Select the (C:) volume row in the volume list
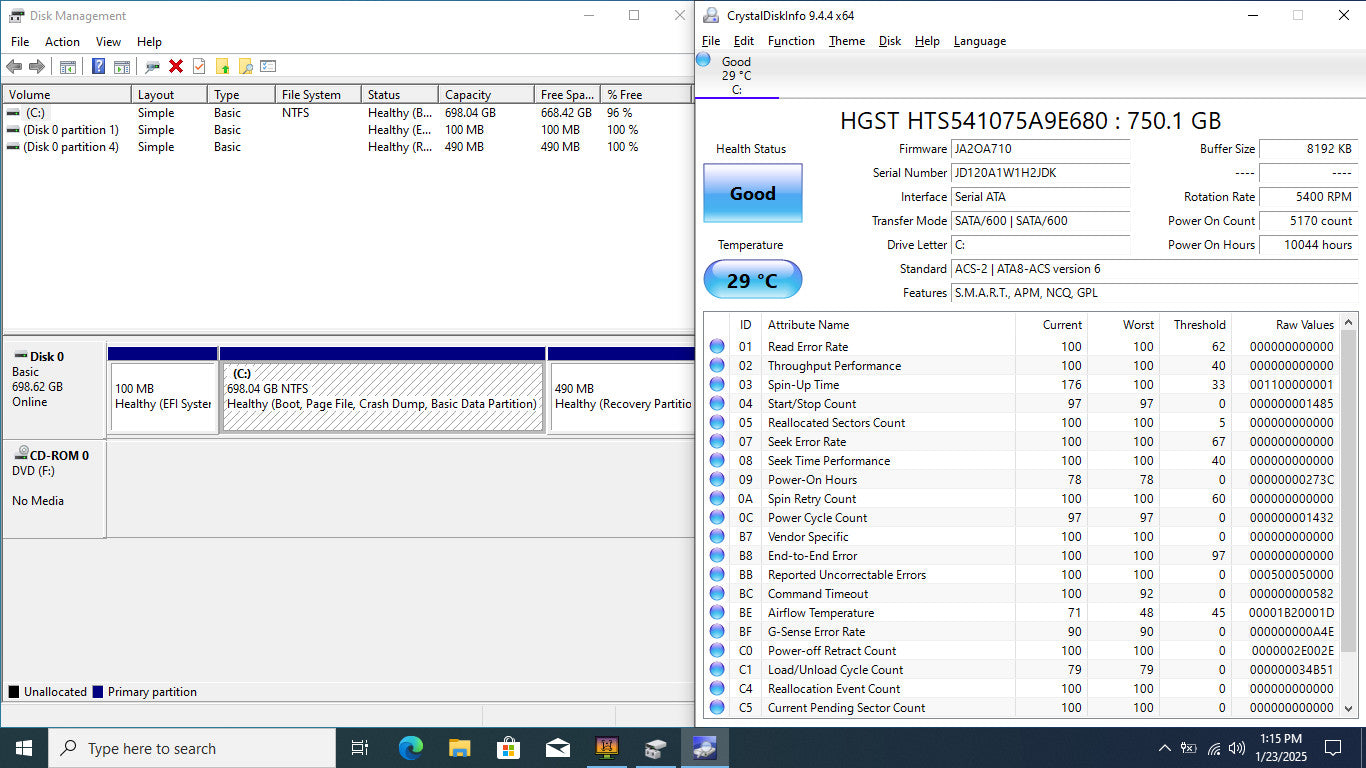Viewport: 1366px width, 768px height. (347, 113)
